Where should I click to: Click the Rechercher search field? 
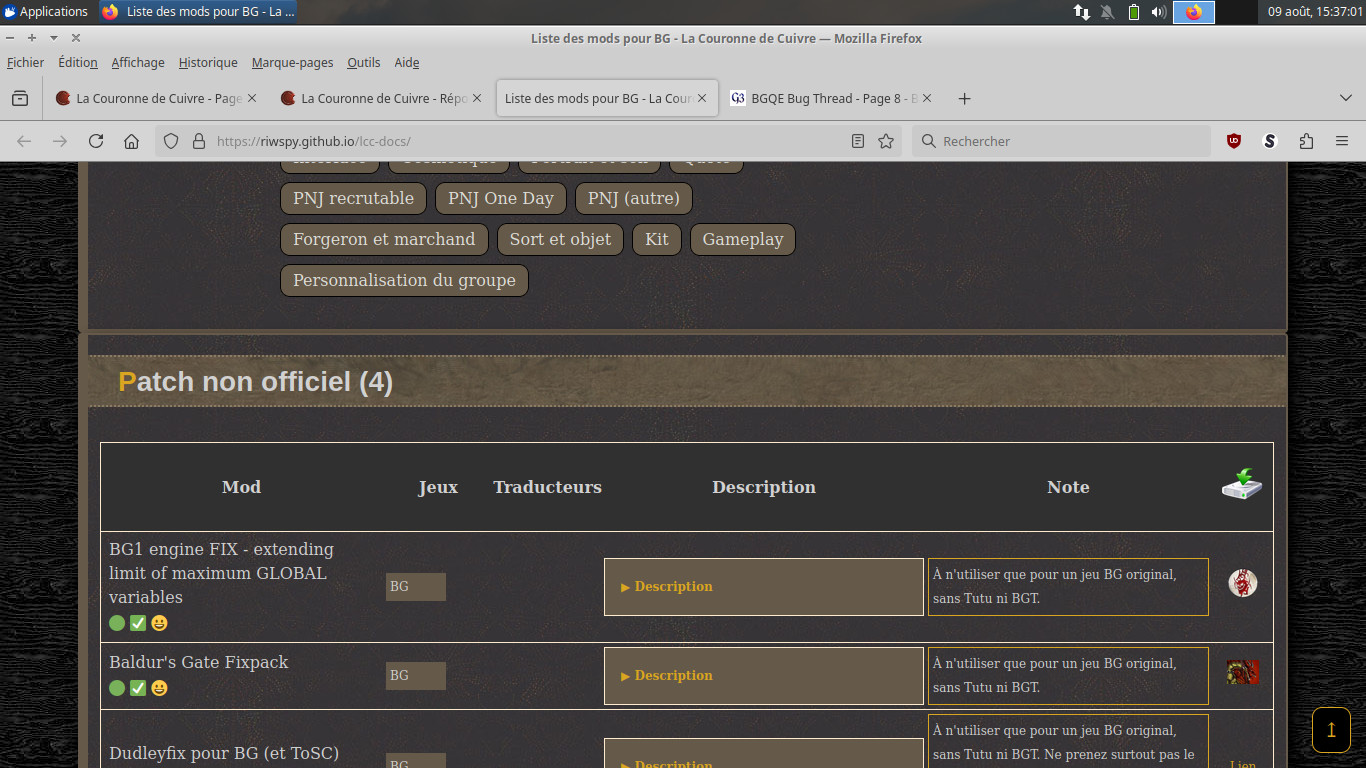[1060, 141]
